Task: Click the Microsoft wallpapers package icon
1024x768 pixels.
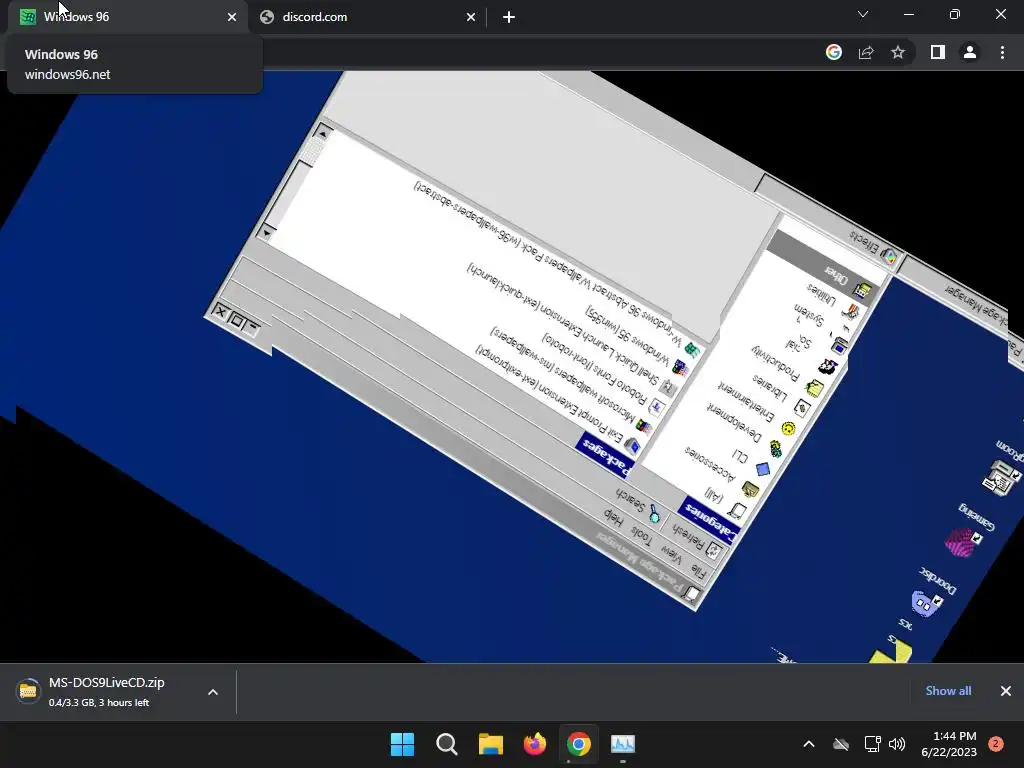Action: point(644,426)
